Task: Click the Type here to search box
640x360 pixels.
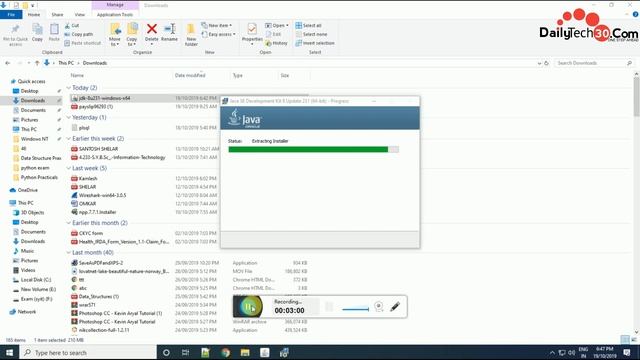Action: coord(89,352)
